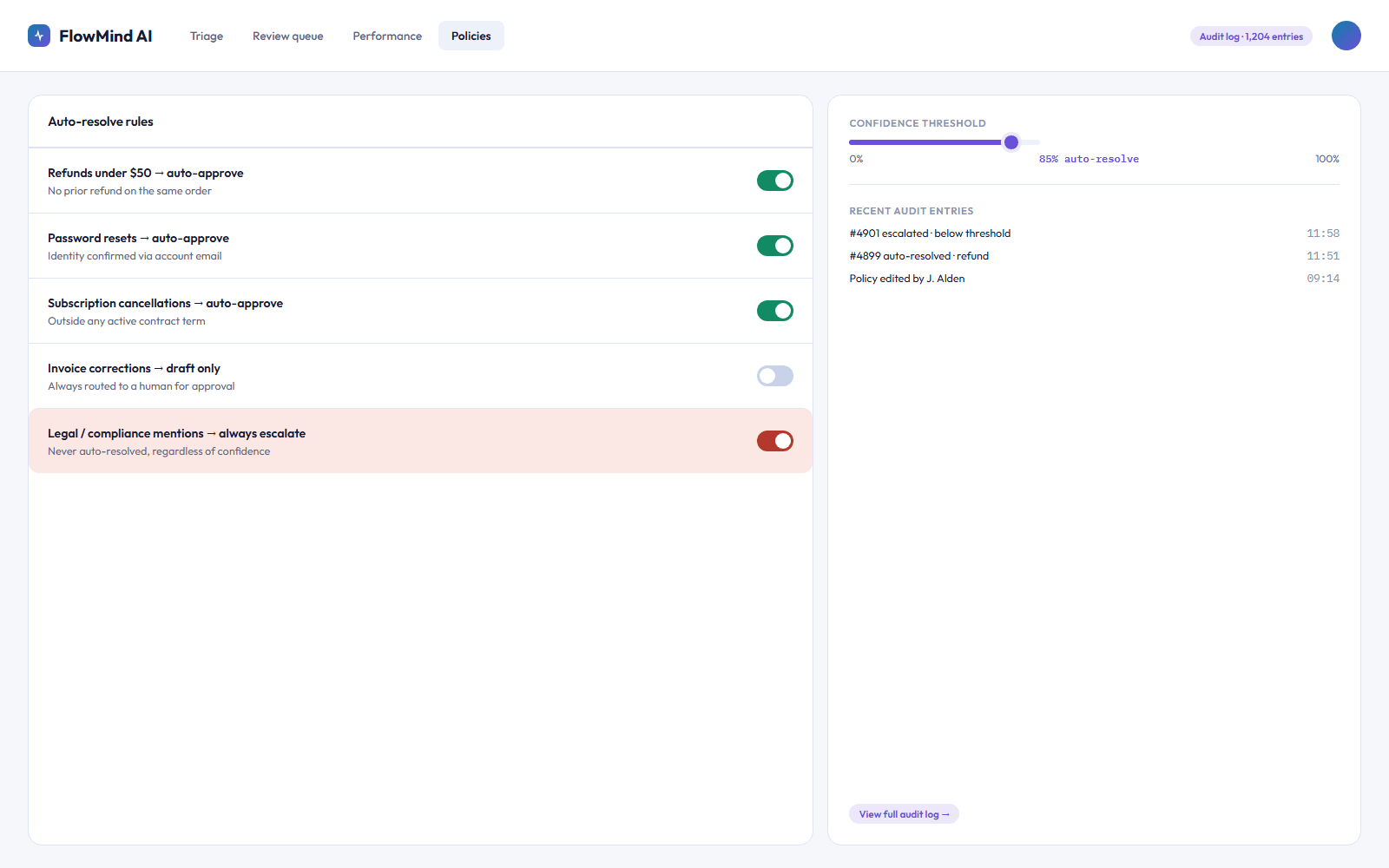Click Subscription cancellations rule title

tap(165, 303)
